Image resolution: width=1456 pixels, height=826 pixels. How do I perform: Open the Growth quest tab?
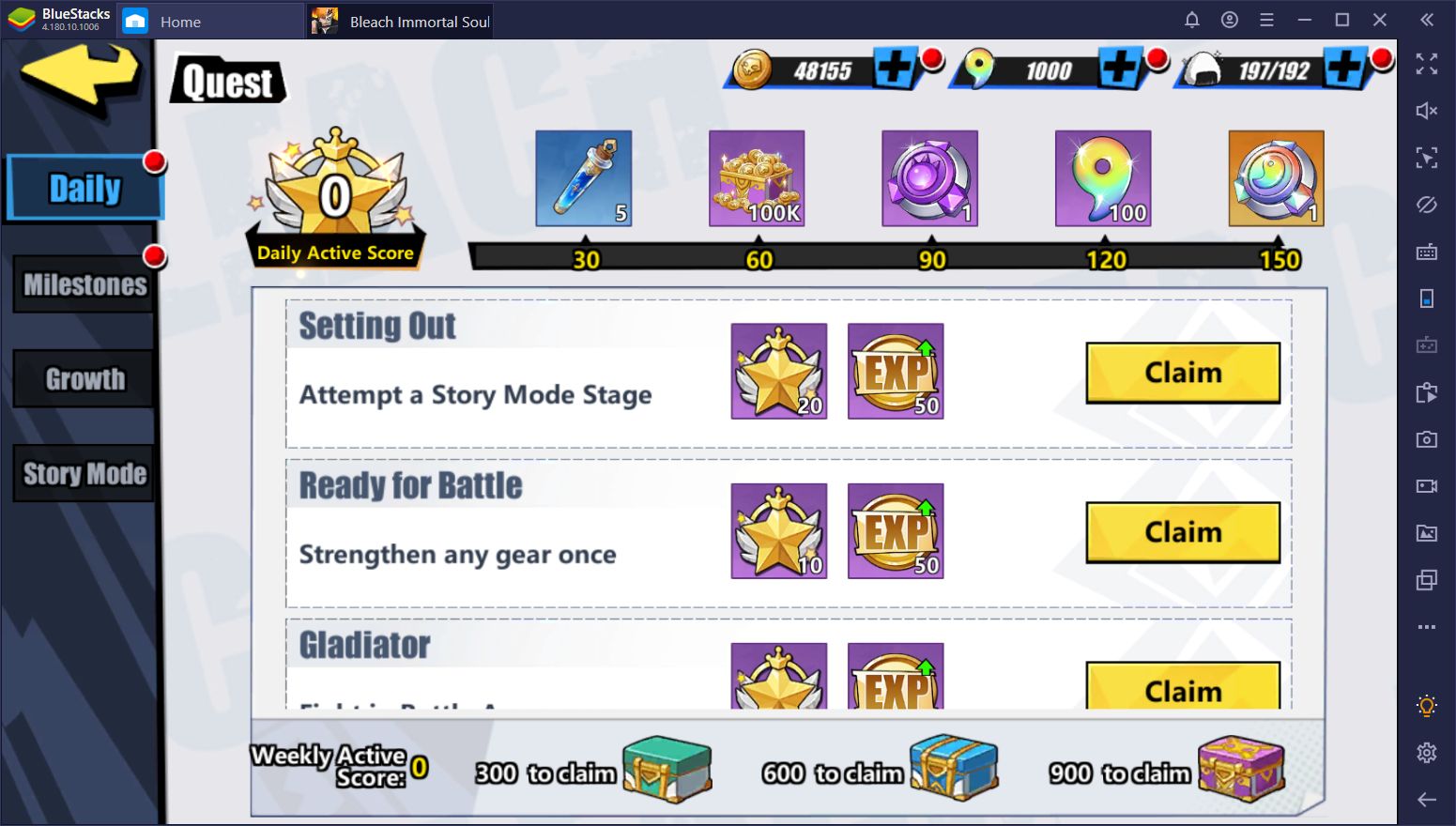tap(84, 378)
